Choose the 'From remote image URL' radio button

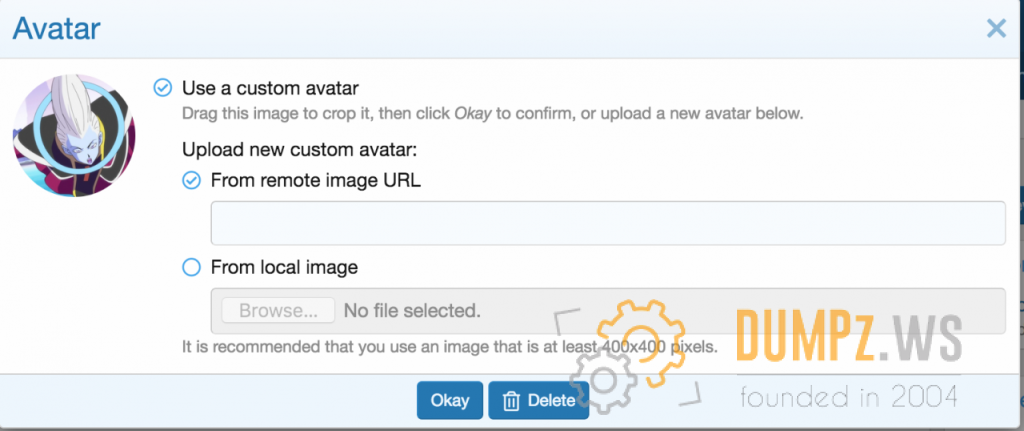click(x=191, y=181)
